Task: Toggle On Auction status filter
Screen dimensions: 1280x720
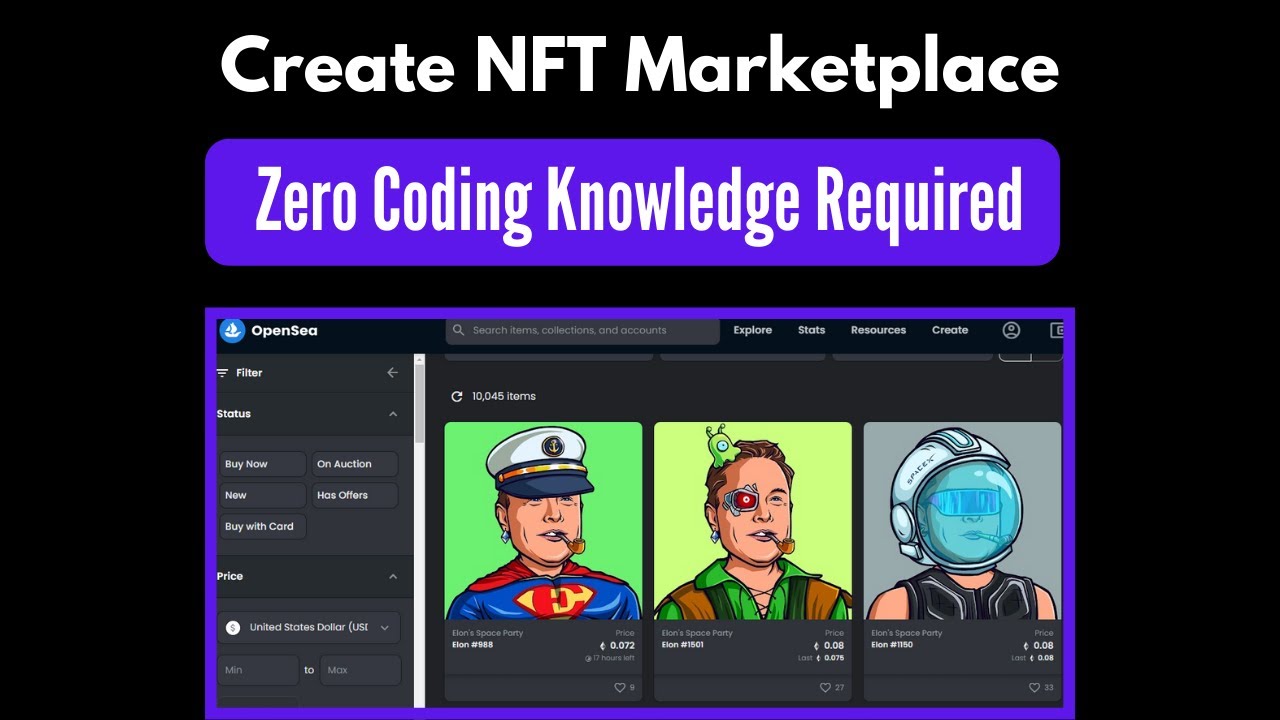Action: point(355,464)
